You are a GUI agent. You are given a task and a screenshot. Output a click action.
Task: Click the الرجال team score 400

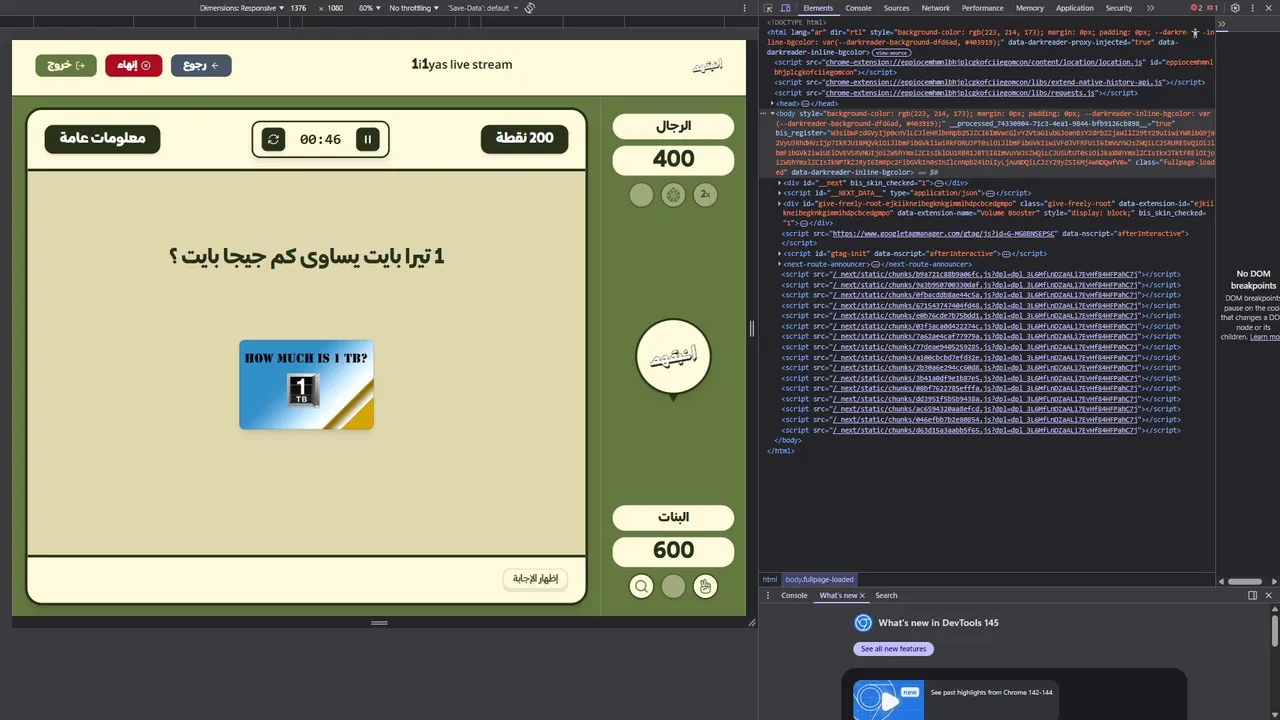tap(673, 160)
